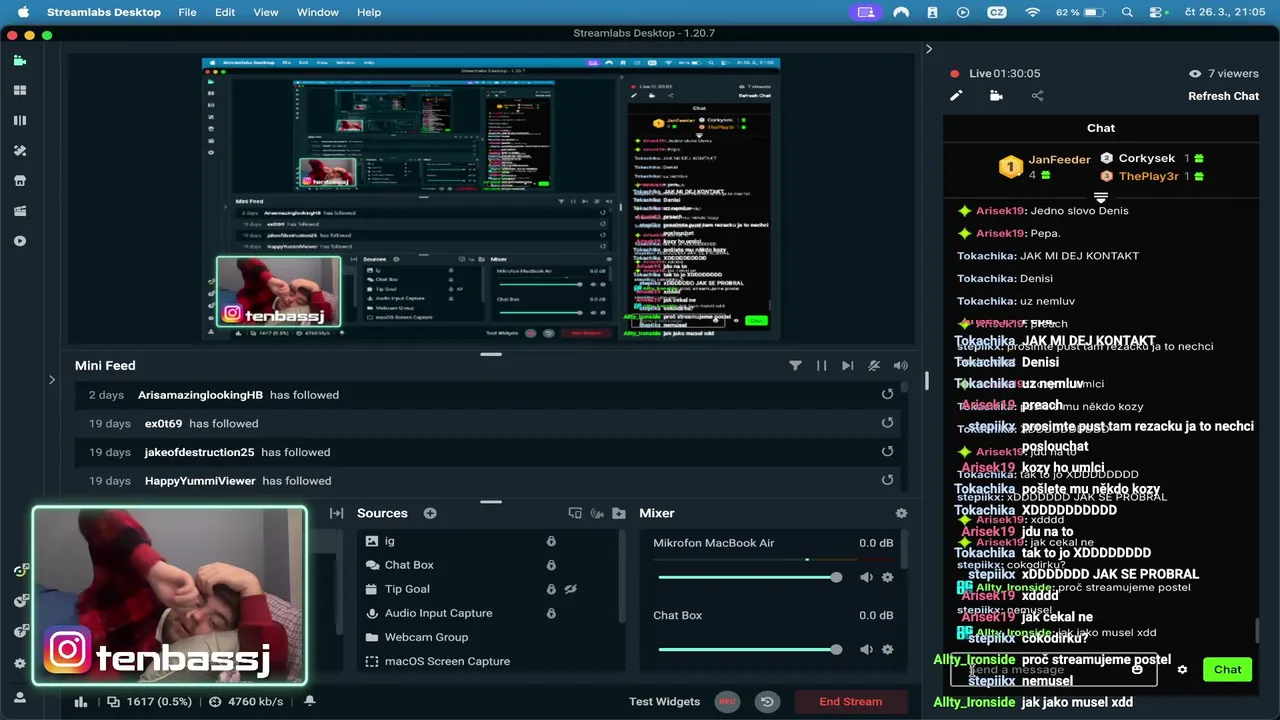The image size is (1280, 720).
Task: Open the stream camera icon in chat panel
Action: pyautogui.click(x=996, y=96)
